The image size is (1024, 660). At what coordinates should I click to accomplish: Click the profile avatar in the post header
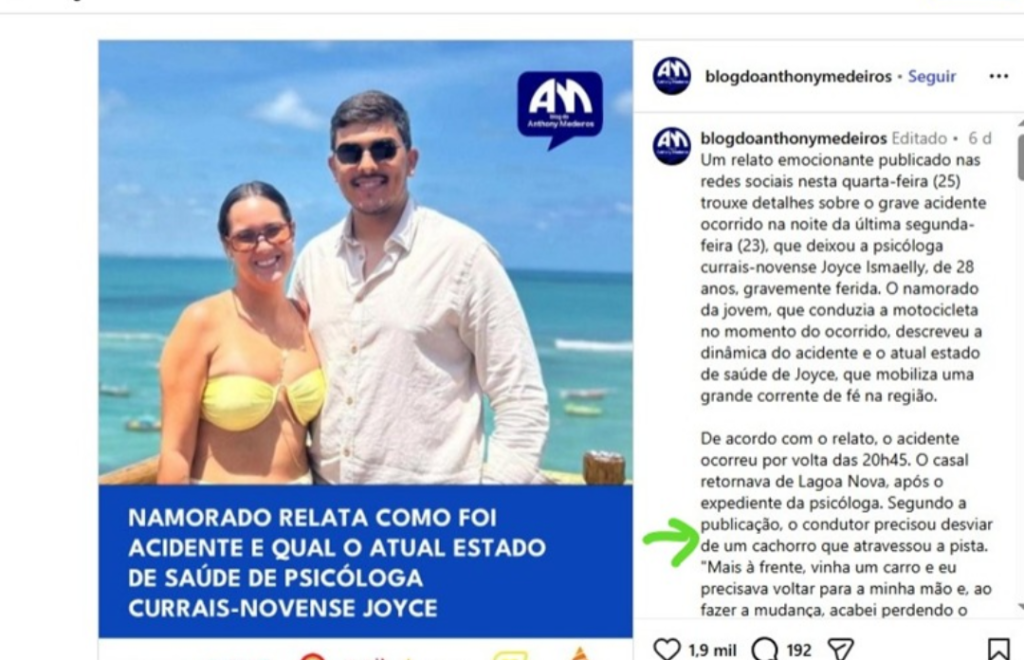coord(672,76)
